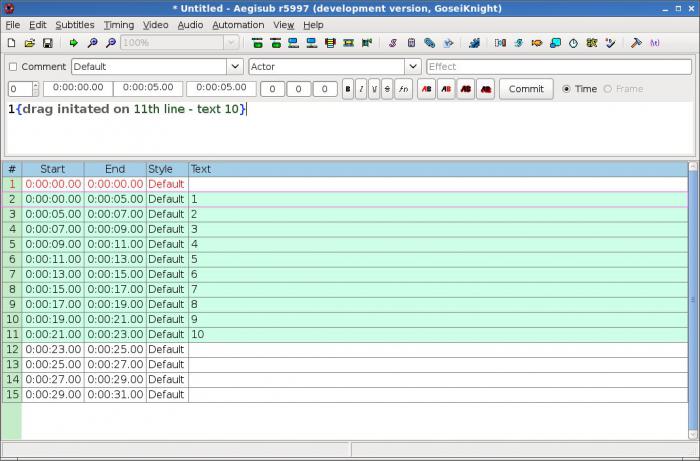Pick the shadow color AB button
The width and height of the screenshot is (700, 461).
click(x=486, y=89)
